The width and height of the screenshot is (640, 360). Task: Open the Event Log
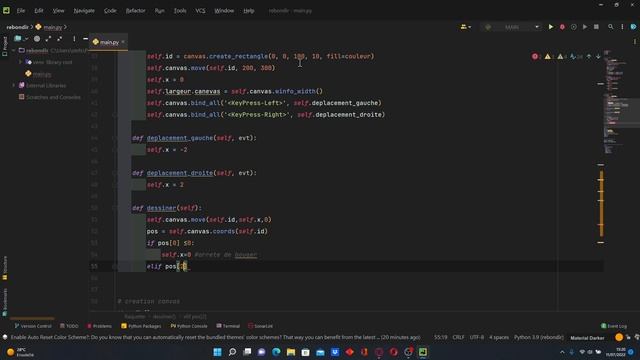pos(613,326)
